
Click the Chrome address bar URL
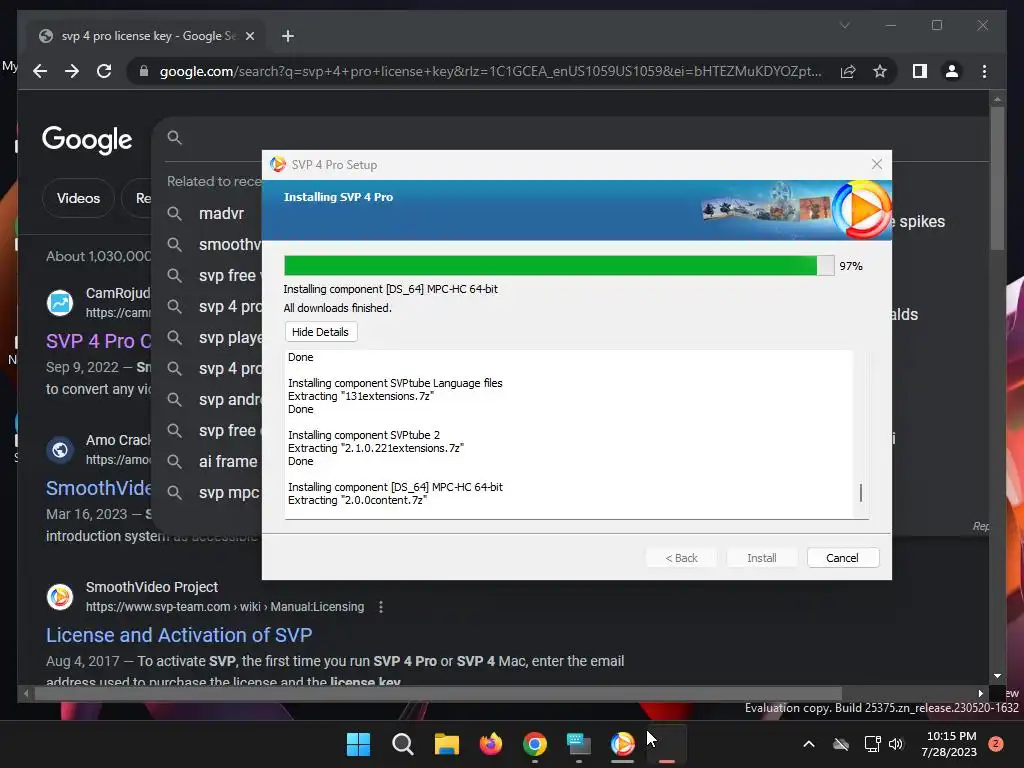tap(490, 71)
